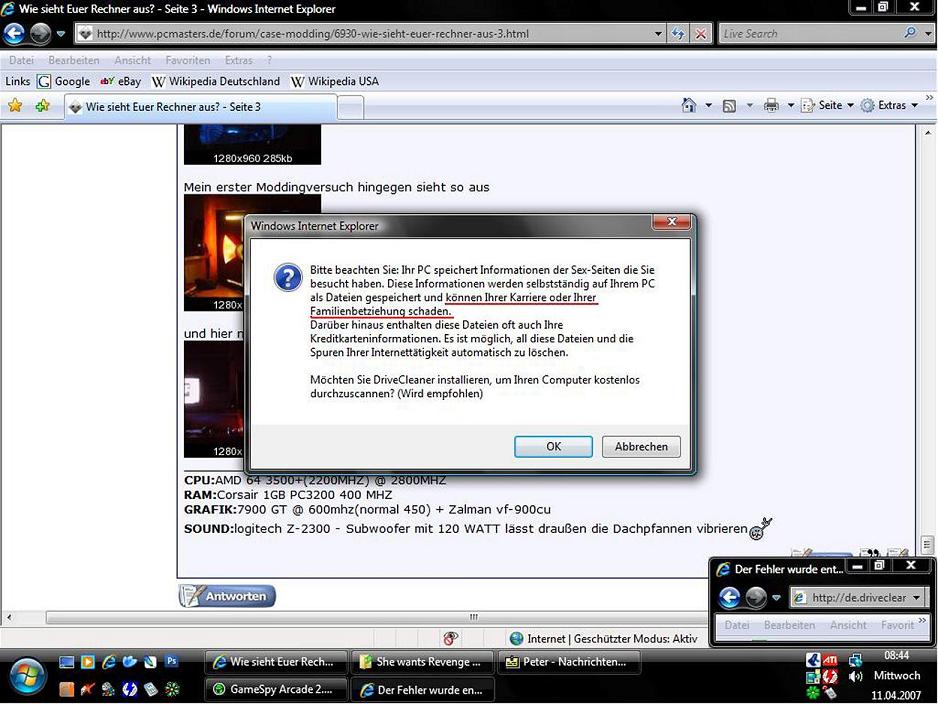Launch Photoshop from quick launch
938x704 pixels.
(x=172, y=662)
